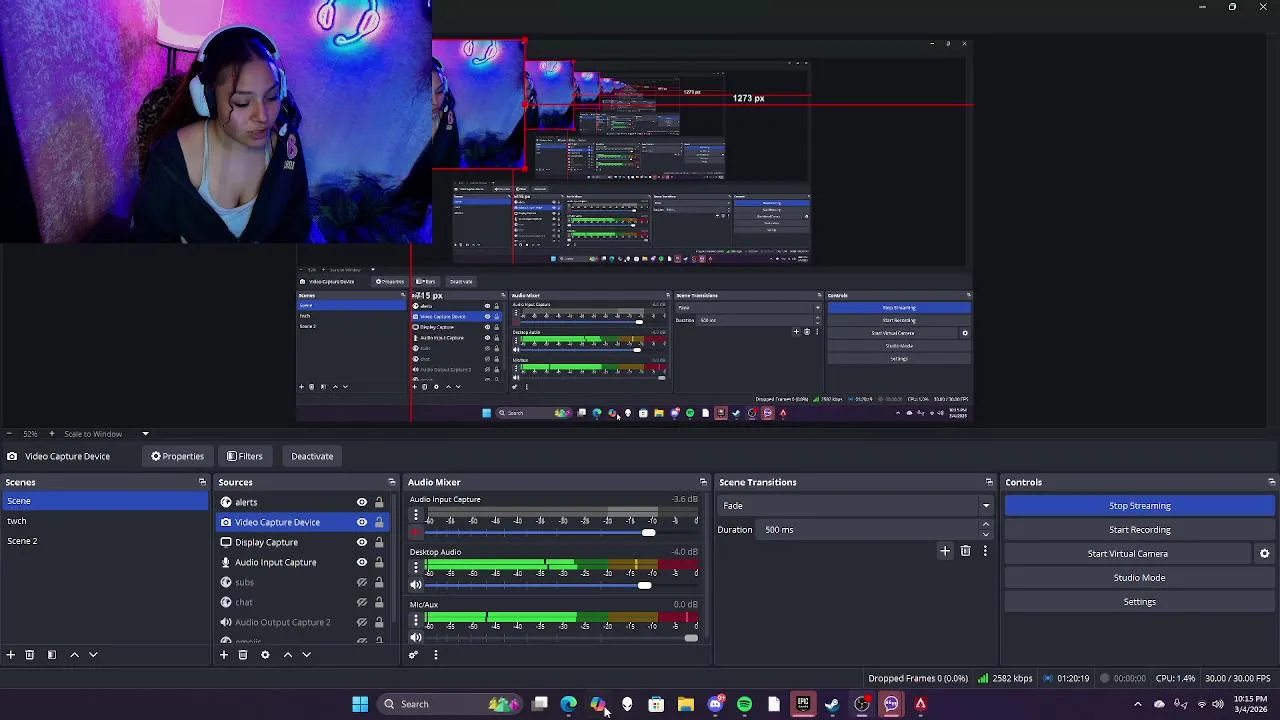Image resolution: width=1280 pixels, height=720 pixels.
Task: Hide the Display Capture source
Action: point(362,542)
